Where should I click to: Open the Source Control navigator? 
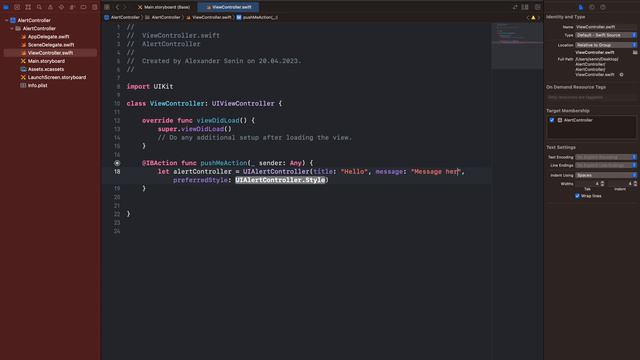[x=17, y=7]
